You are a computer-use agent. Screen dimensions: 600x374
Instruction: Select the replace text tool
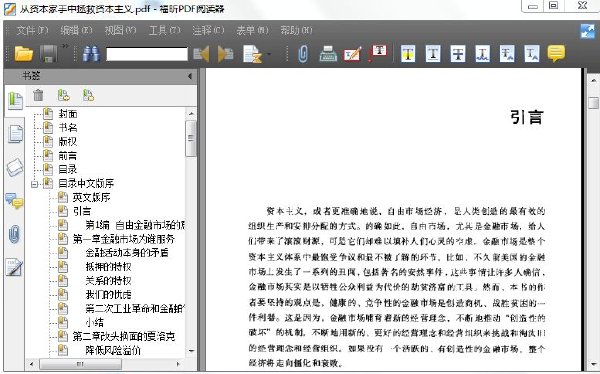507,54
